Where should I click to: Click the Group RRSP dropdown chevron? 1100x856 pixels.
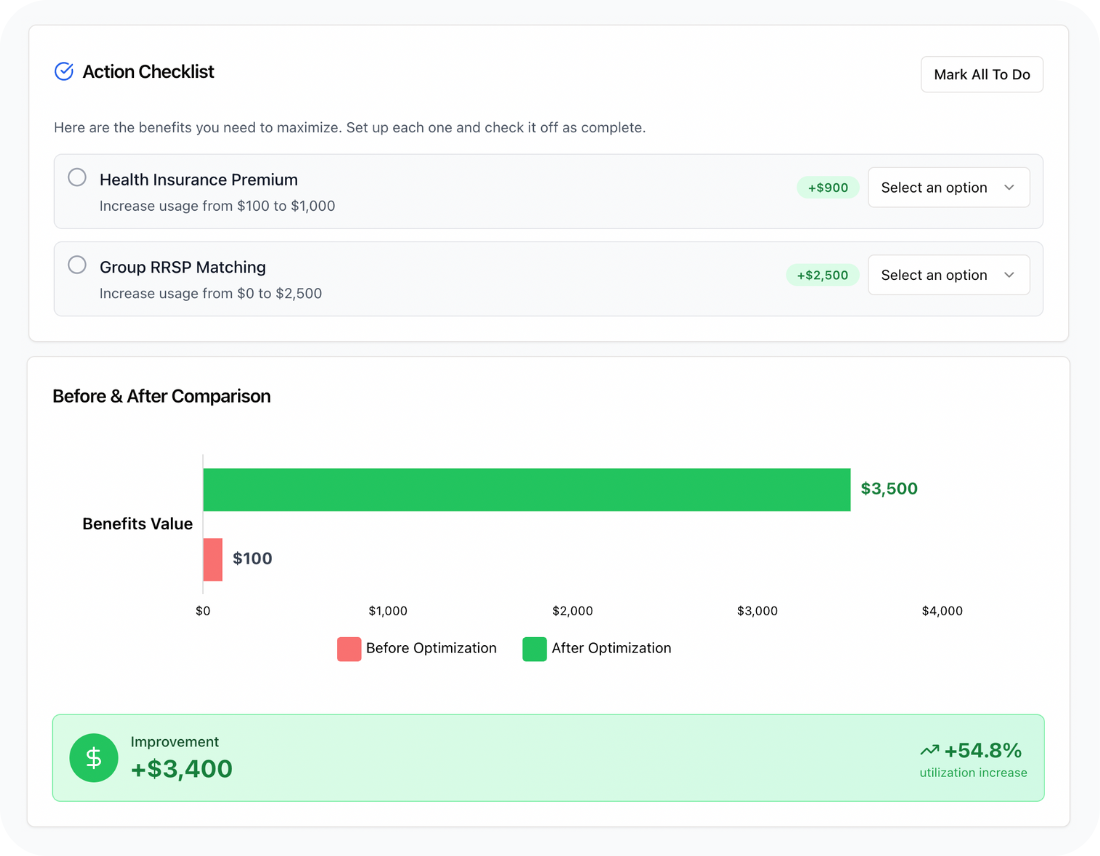pos(1009,275)
